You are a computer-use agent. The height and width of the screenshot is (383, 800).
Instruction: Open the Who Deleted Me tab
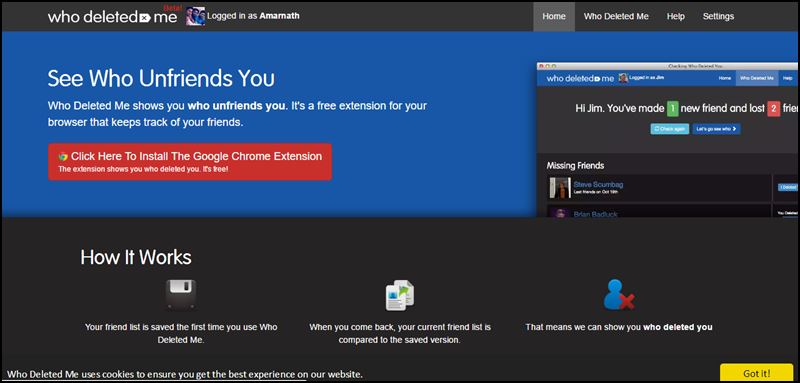[x=616, y=16]
